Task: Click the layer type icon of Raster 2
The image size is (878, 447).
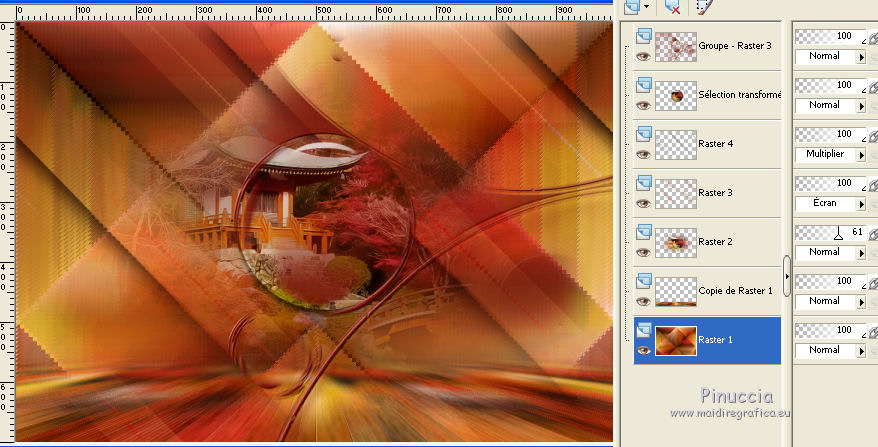Action: tap(644, 232)
